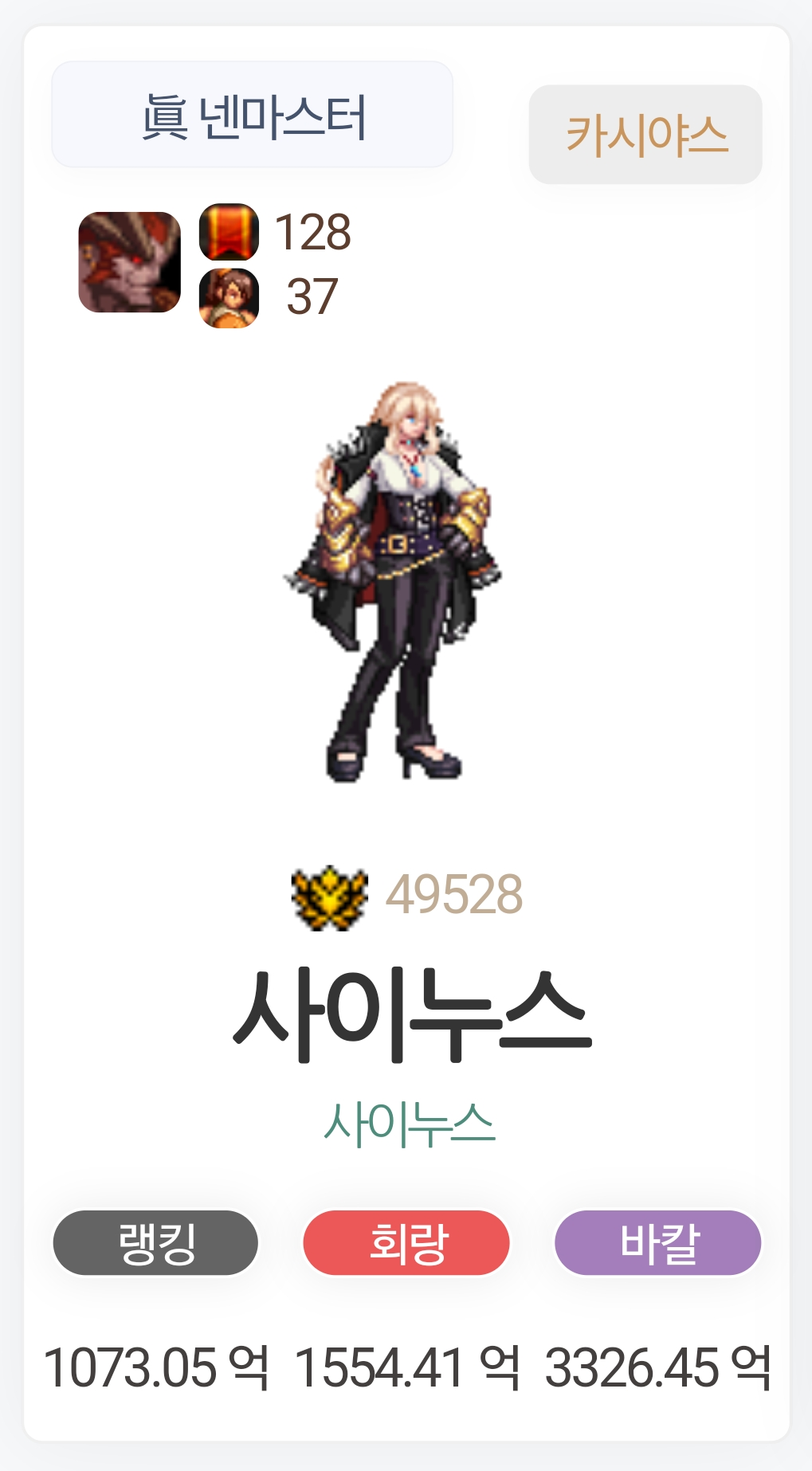Click the fame score 49528

click(x=454, y=895)
